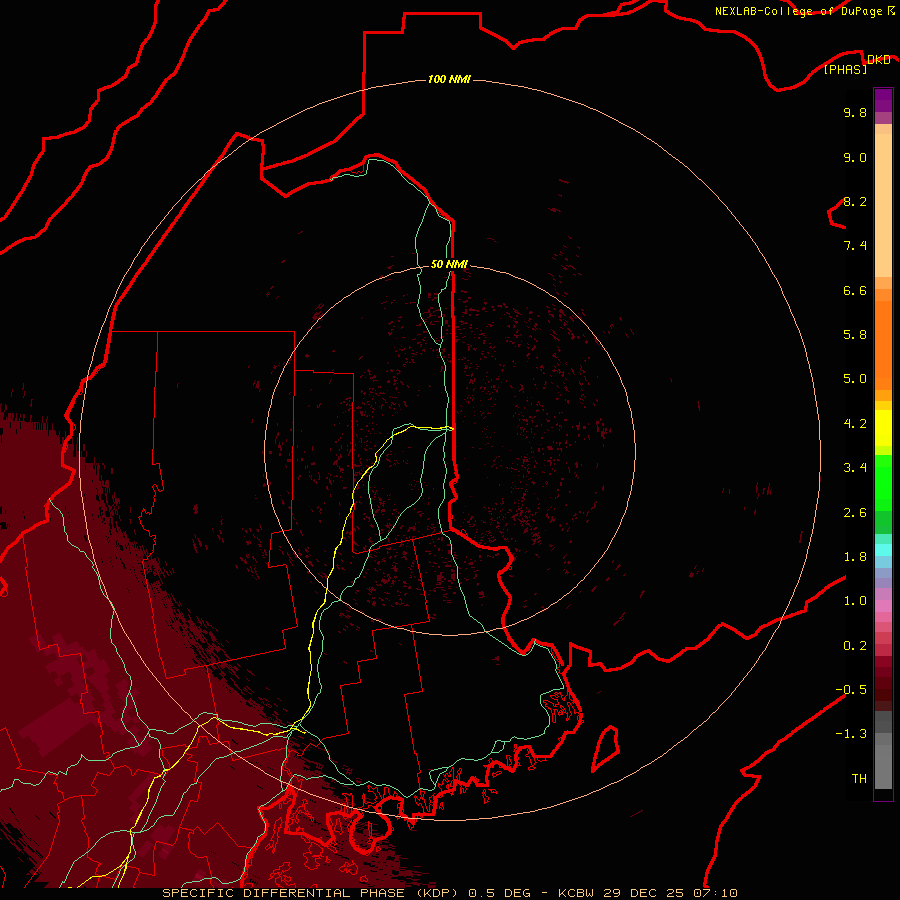Click the 4.2 legend value
This screenshot has width=900, height=900.
[855, 424]
